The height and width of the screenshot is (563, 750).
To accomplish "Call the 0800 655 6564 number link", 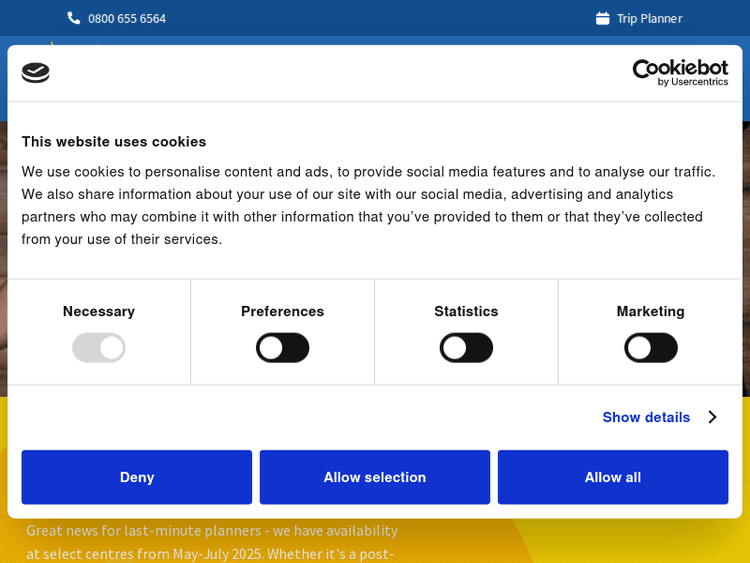I will pyautogui.click(x=127, y=18).
